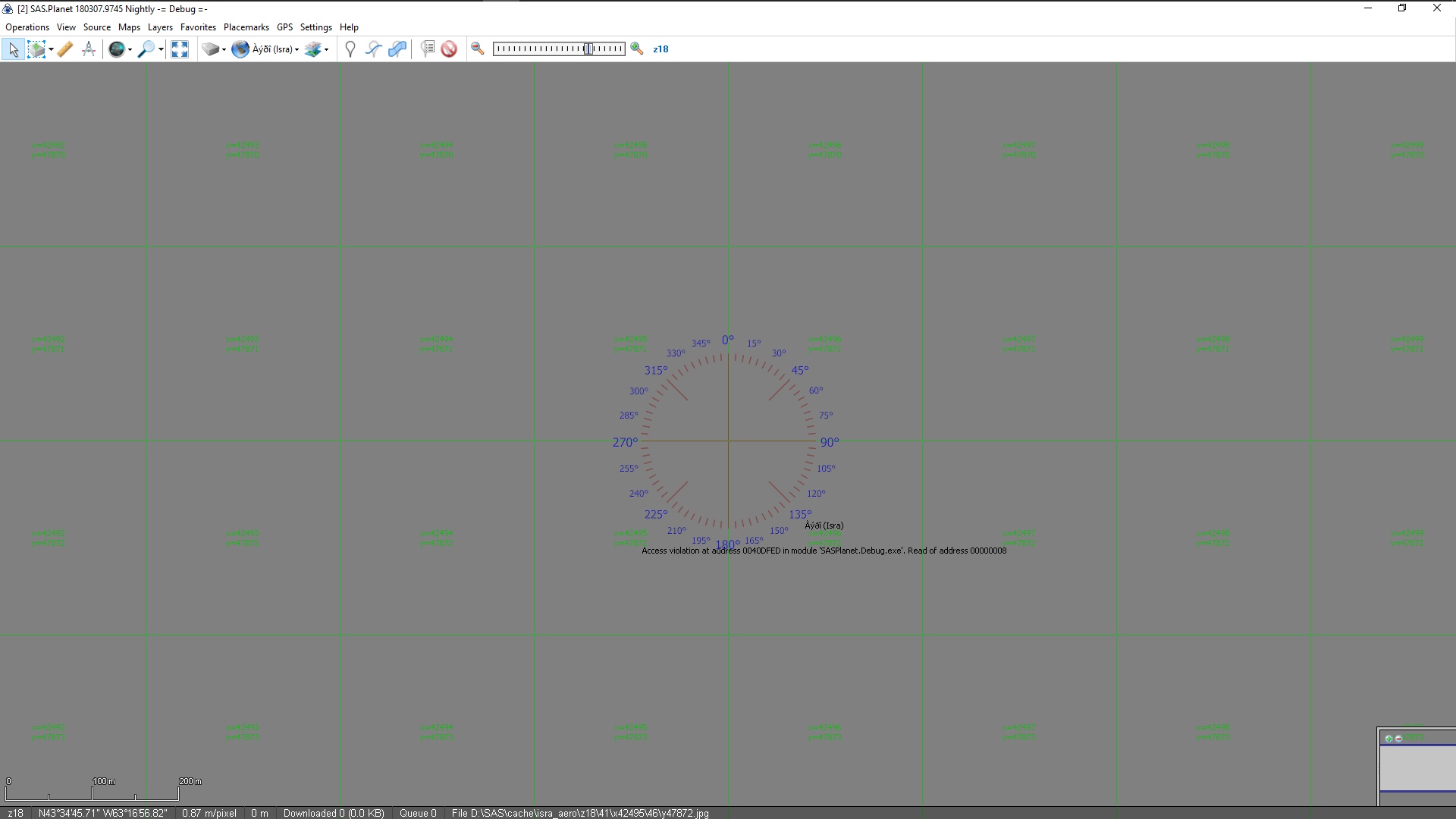Click the zoom out magnifier icon
The image size is (1456, 819).
(478, 49)
